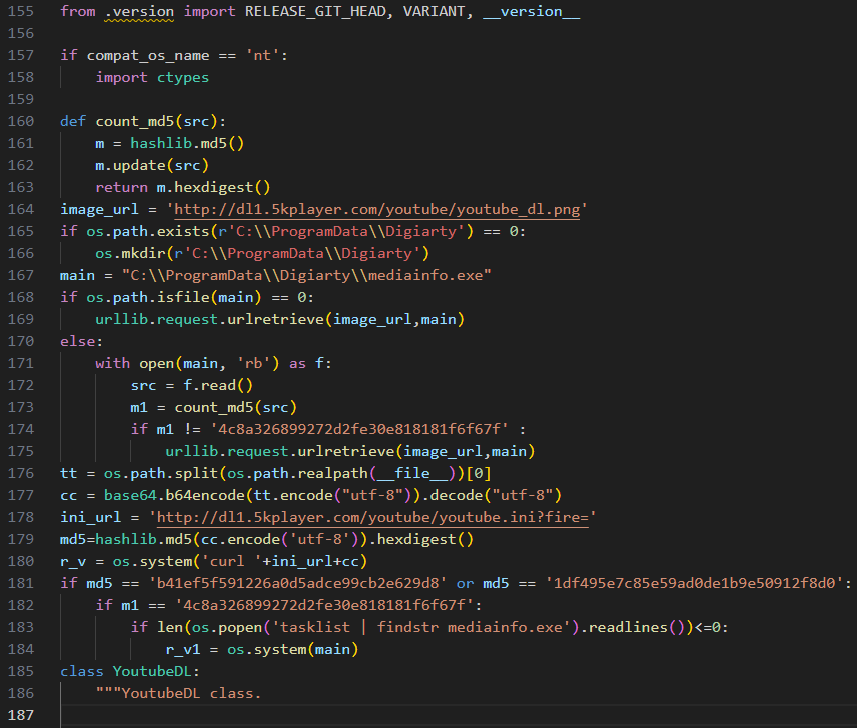Click 'tasklist | findstr mediainfo.exe' string
The height and width of the screenshot is (728, 858).
(421, 627)
